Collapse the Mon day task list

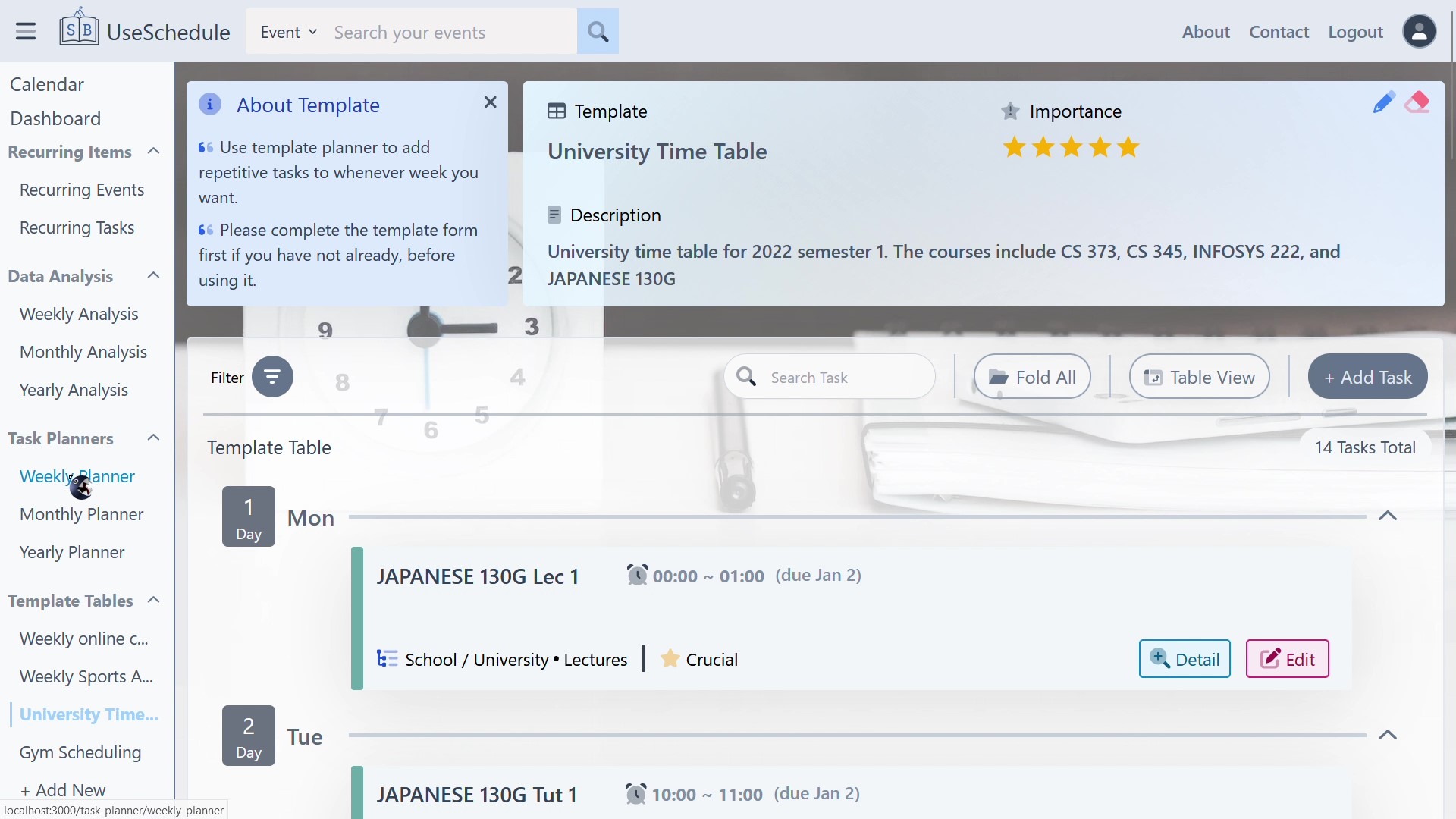point(1389,516)
